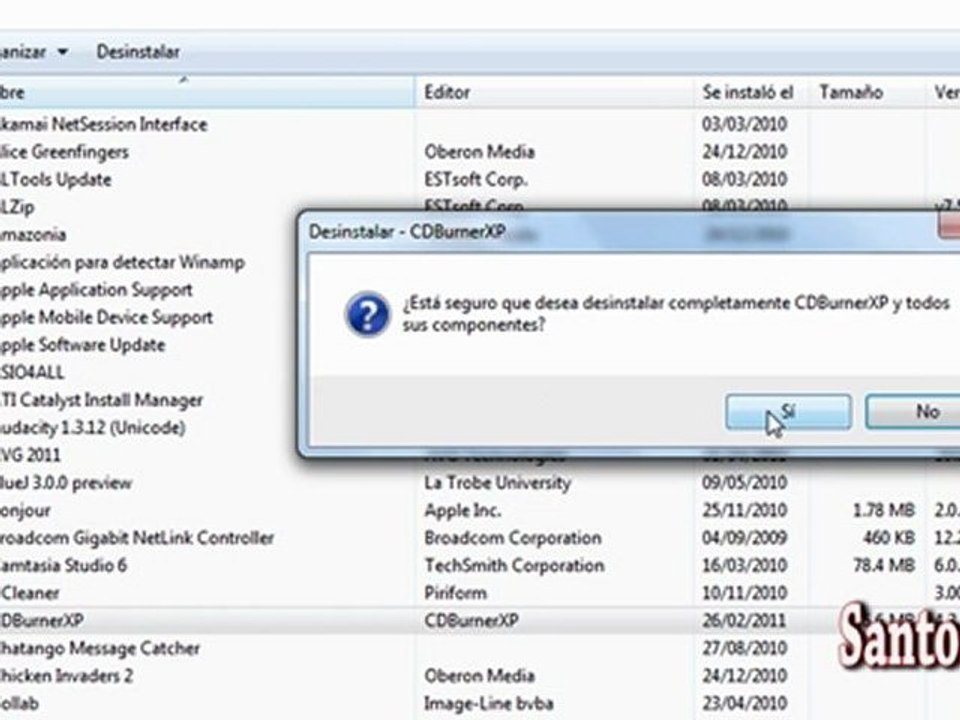
Task: Click install date 26/02/2011
Action: click(744, 620)
